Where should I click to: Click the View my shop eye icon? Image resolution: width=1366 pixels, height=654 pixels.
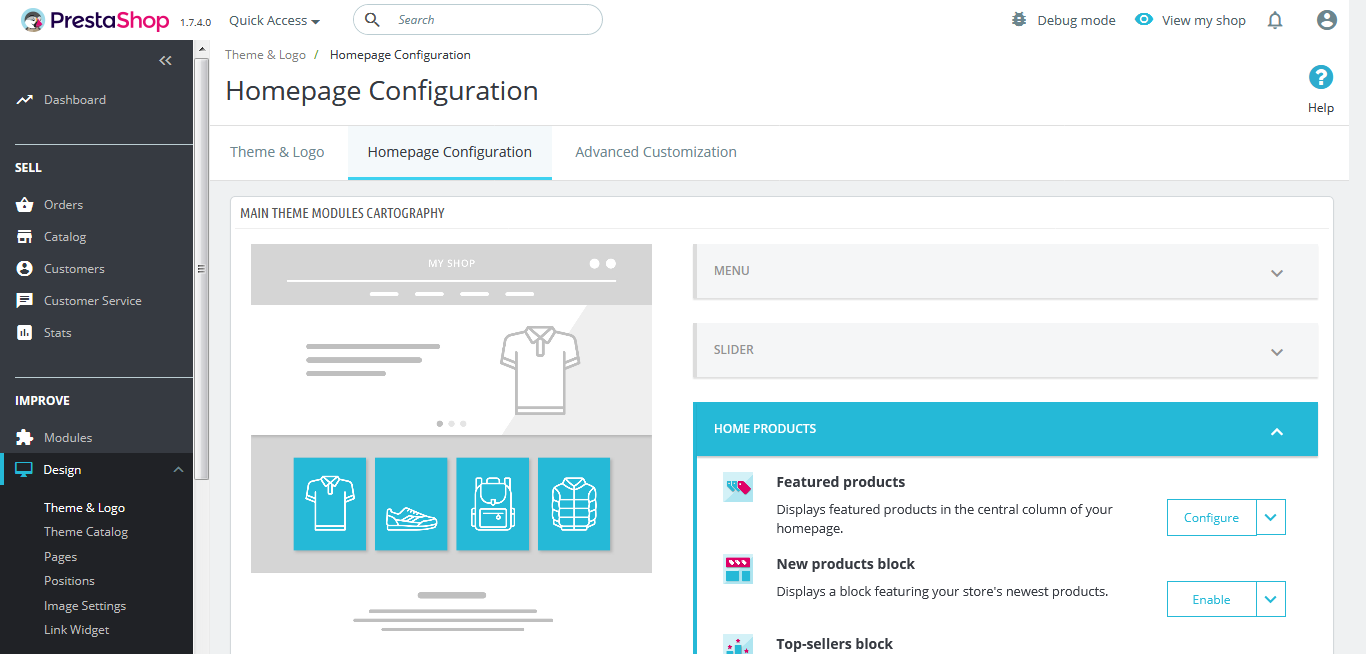pyautogui.click(x=1144, y=20)
